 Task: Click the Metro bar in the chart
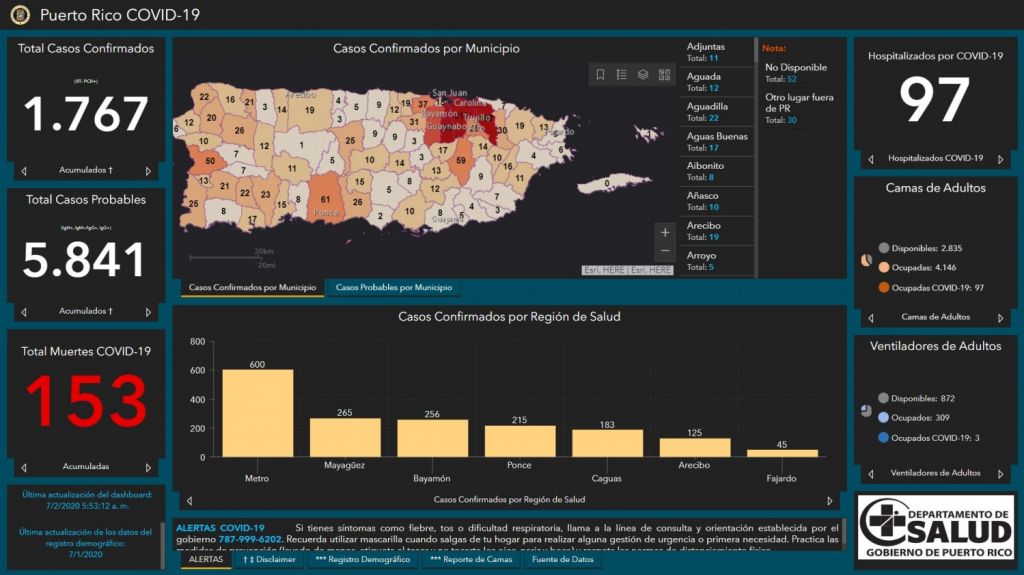coord(257,413)
